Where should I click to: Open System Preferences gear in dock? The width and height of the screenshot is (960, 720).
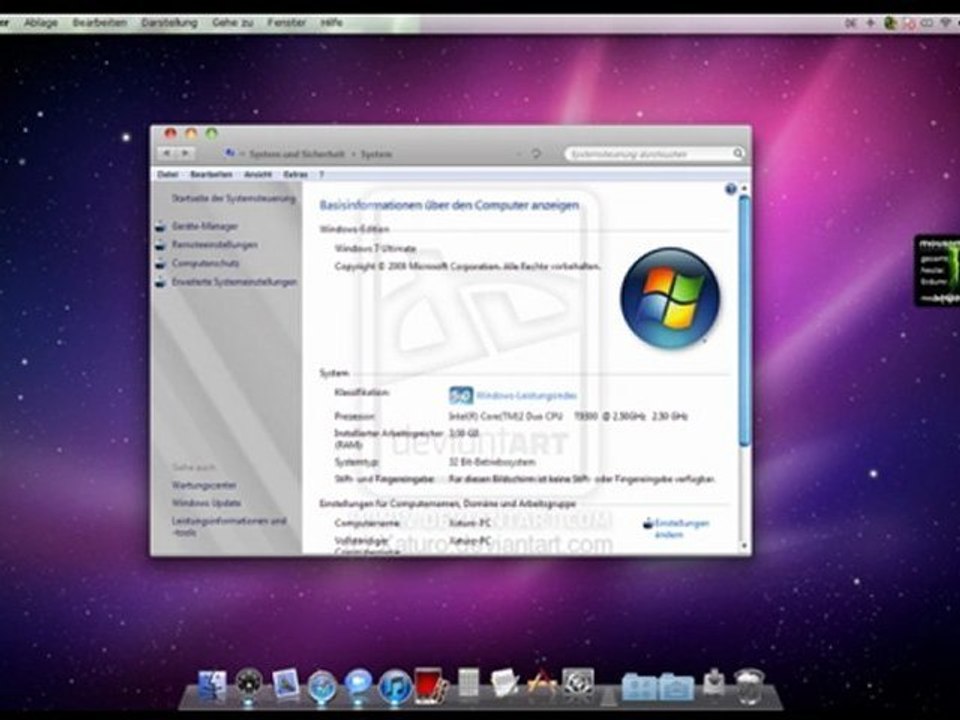click(578, 684)
